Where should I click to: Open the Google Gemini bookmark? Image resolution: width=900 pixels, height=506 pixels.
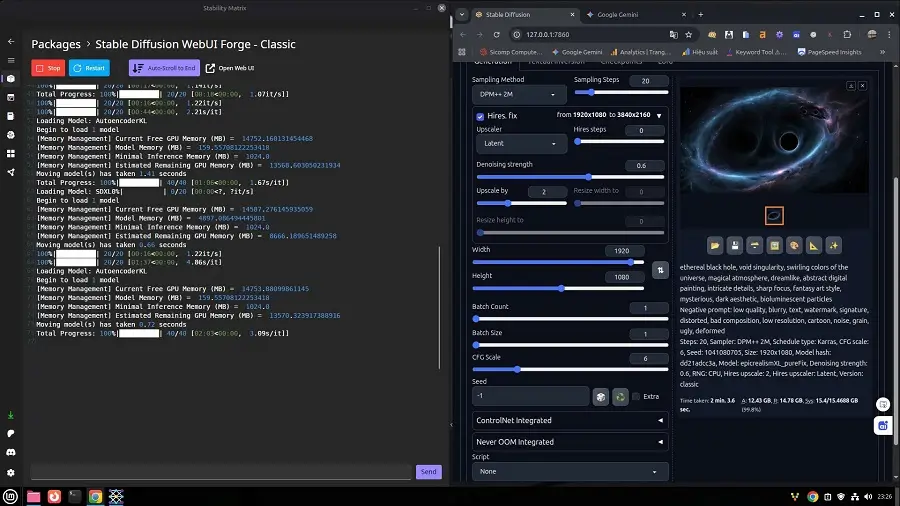tap(577, 52)
